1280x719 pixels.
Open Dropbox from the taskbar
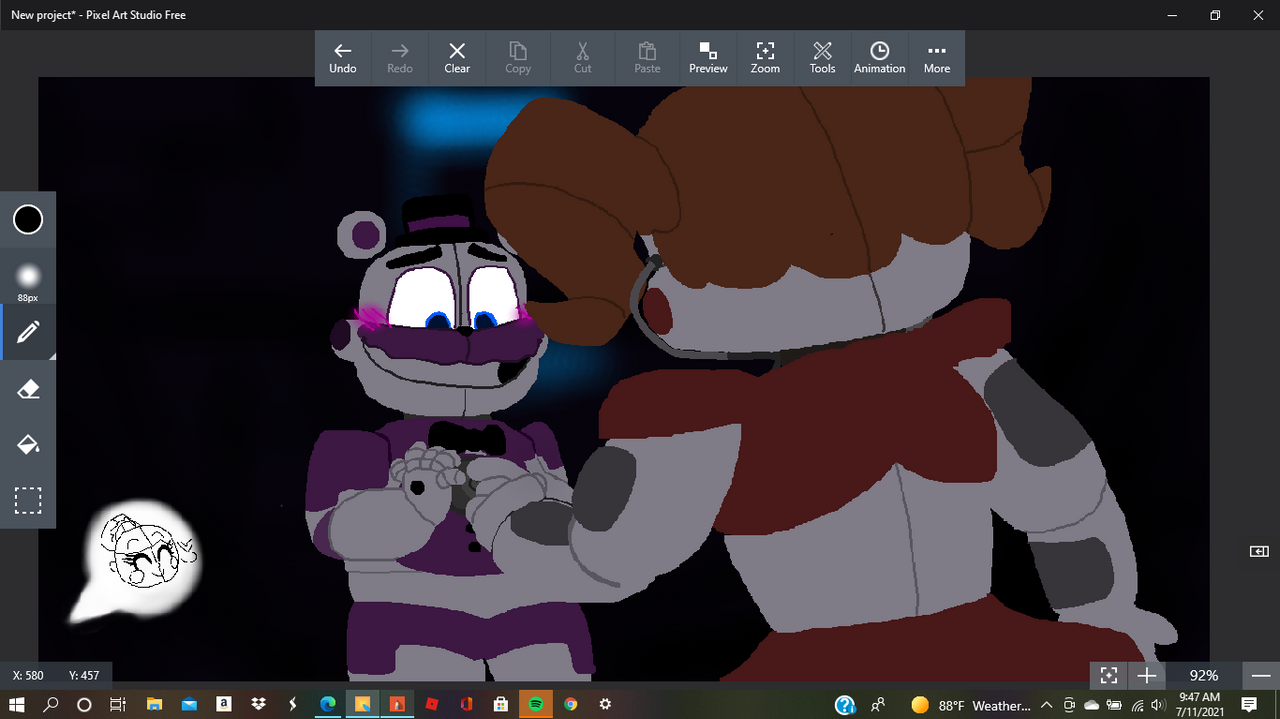[x=258, y=704]
